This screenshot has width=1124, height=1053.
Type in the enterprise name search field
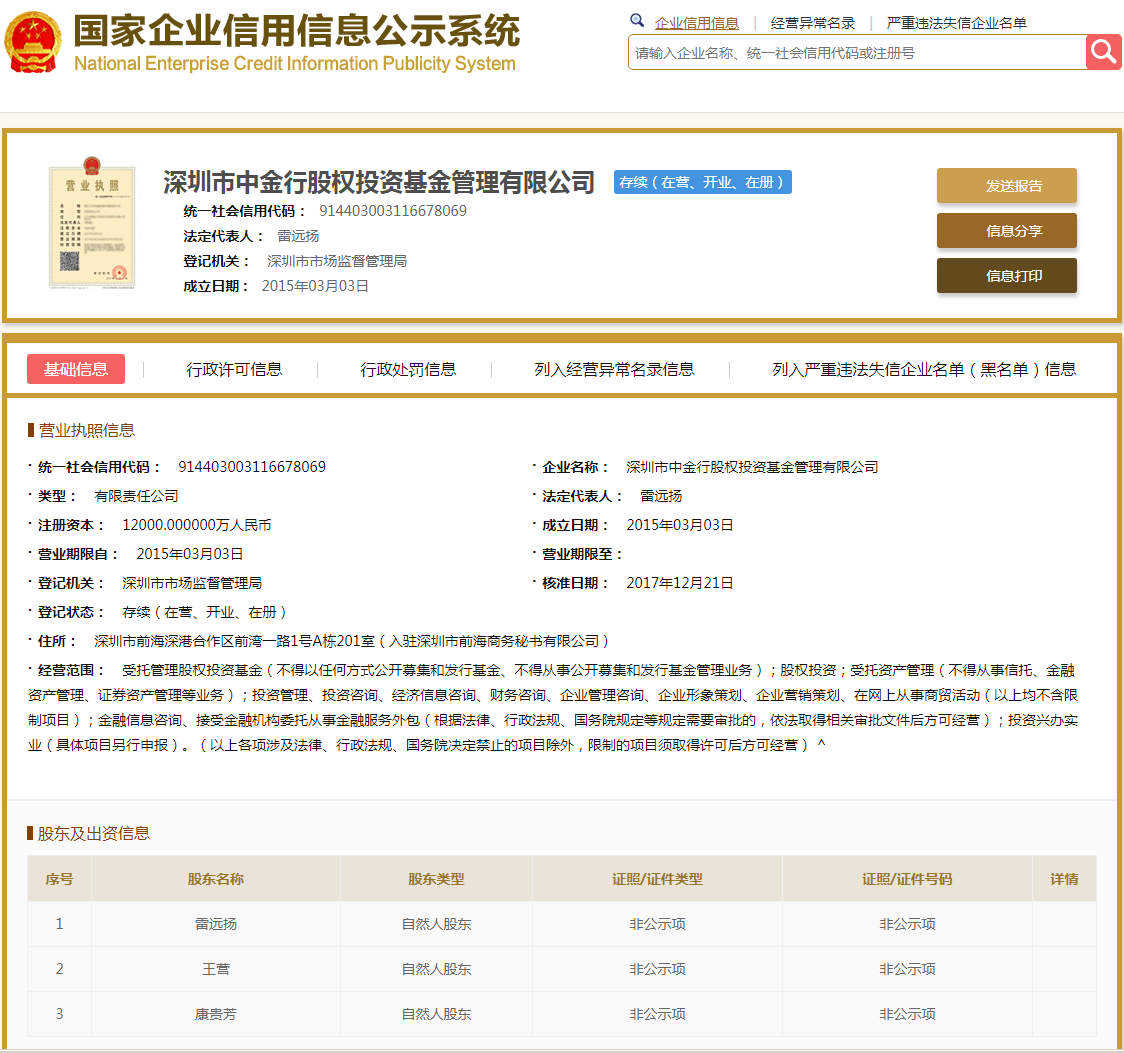pos(856,53)
